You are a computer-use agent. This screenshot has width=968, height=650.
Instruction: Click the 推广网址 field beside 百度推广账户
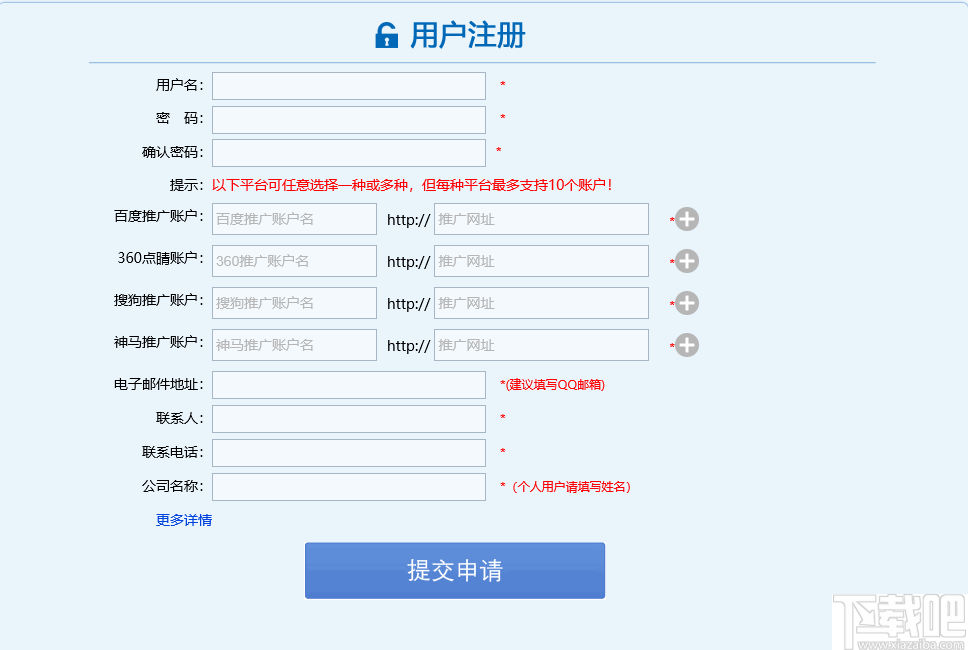click(540, 218)
